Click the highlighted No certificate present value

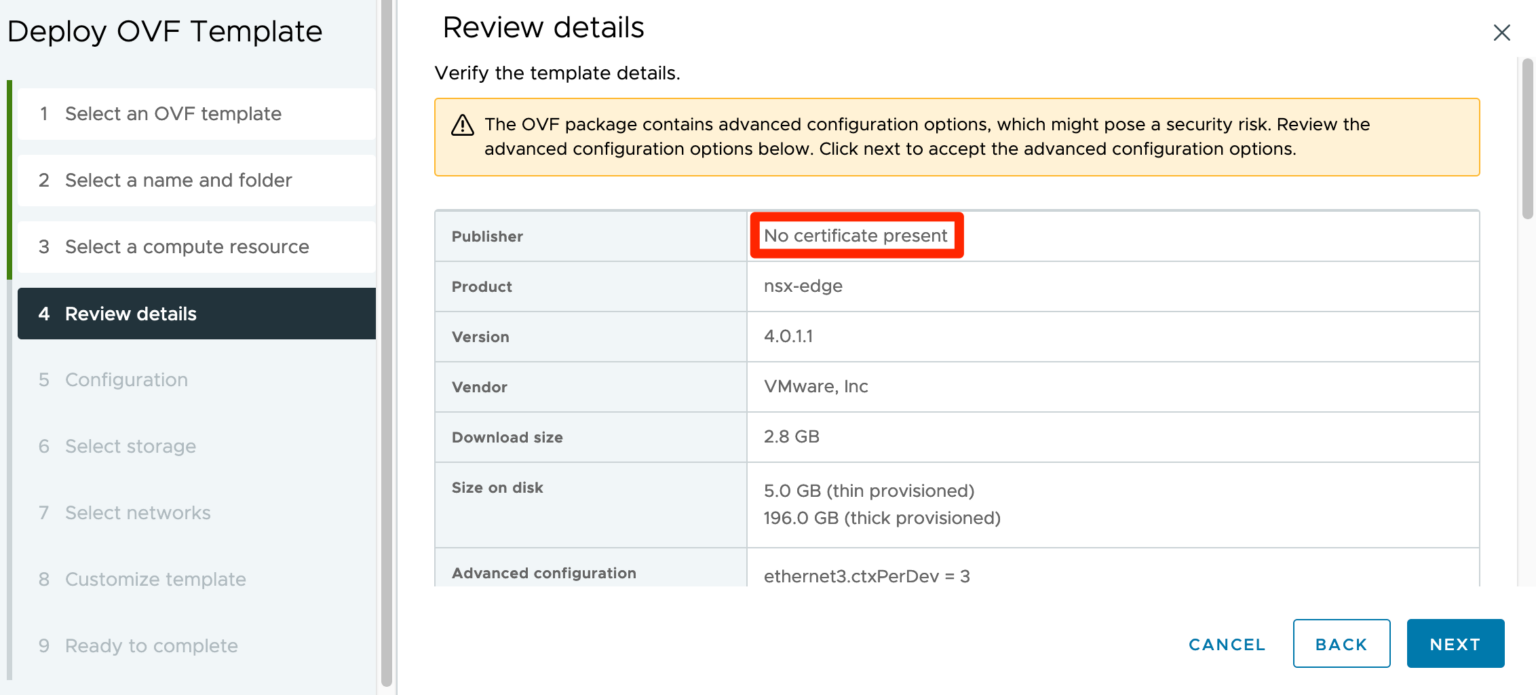tap(856, 235)
